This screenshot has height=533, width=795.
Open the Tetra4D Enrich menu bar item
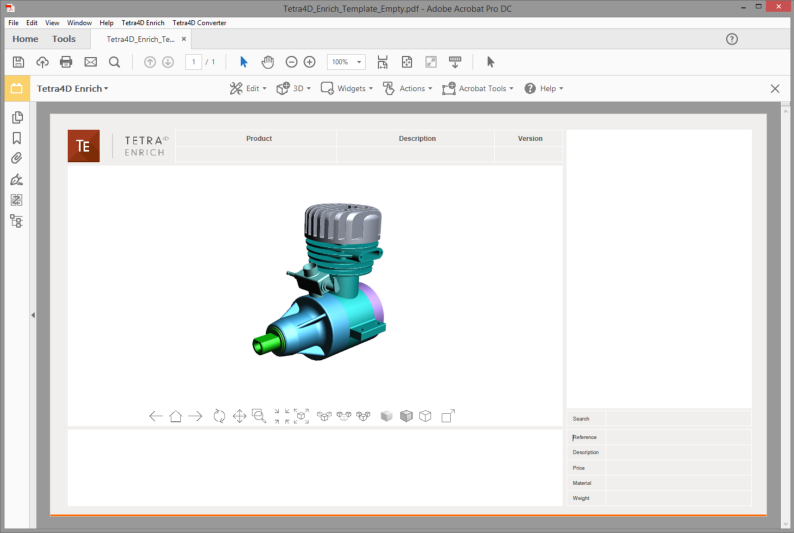click(x=143, y=23)
